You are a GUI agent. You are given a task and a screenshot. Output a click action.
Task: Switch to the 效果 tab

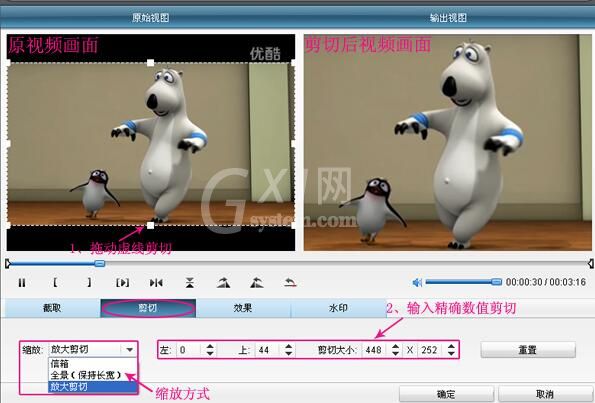click(243, 308)
